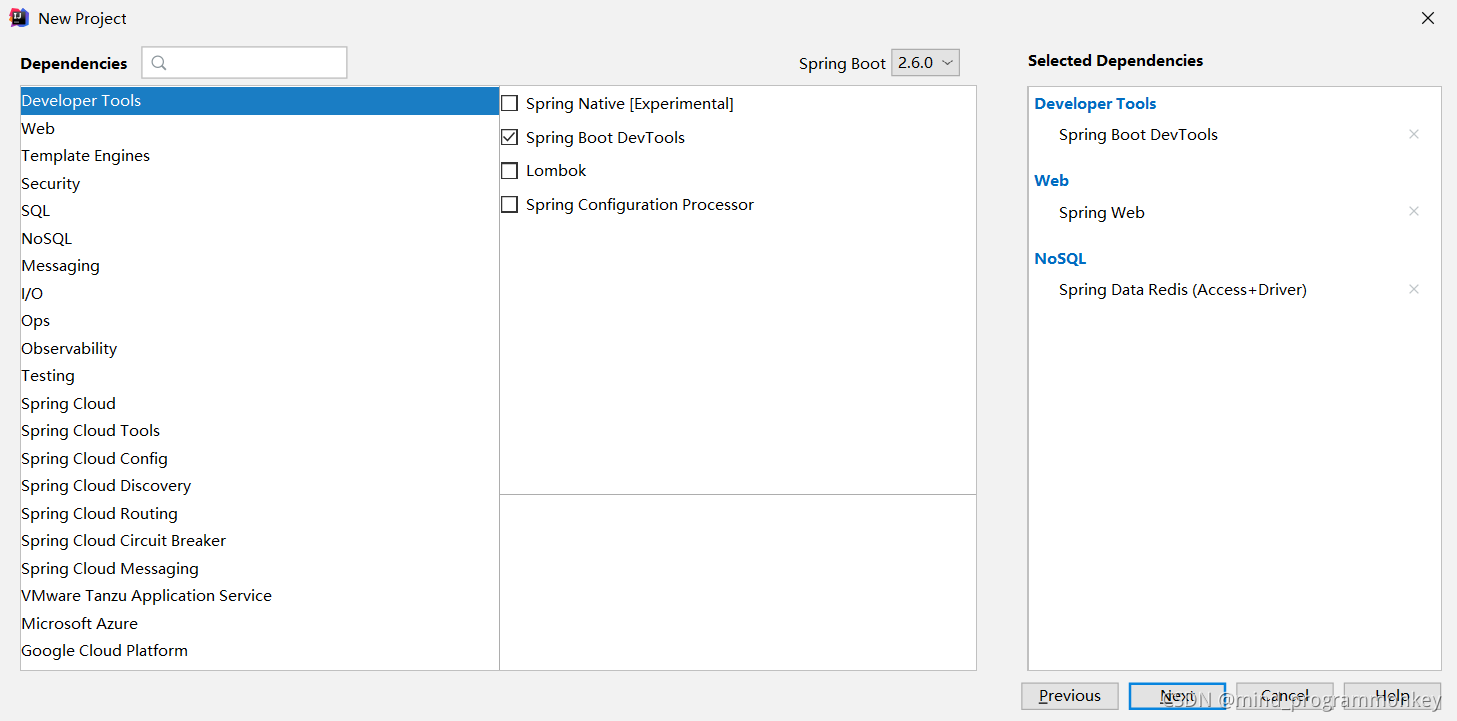Open the Ops category

[260, 321]
